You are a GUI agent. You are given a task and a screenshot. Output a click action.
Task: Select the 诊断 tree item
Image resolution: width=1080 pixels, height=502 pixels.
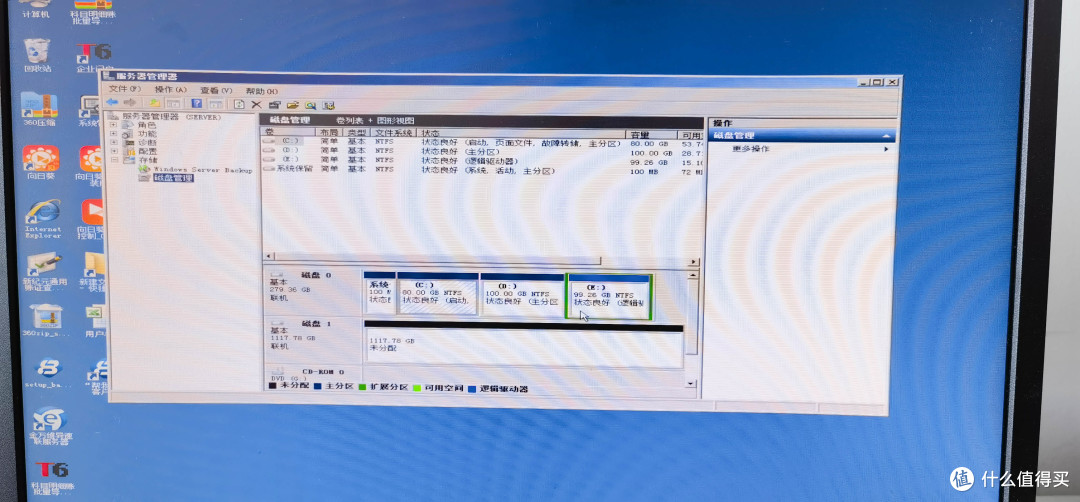pos(147,143)
